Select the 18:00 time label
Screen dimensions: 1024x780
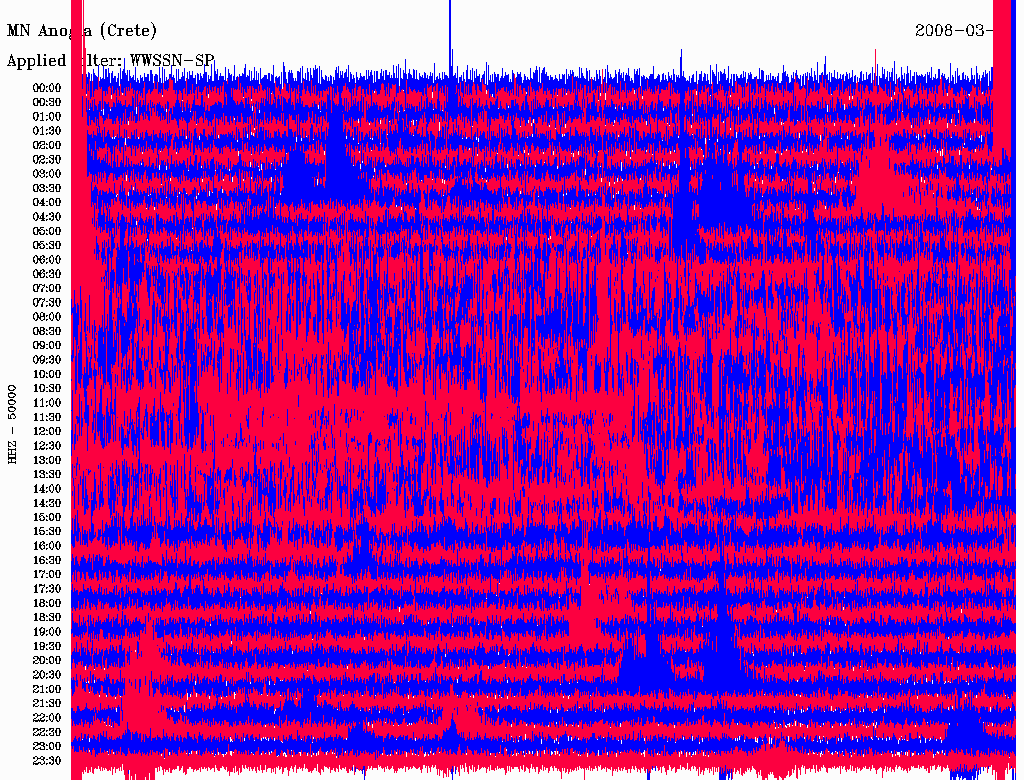(x=47, y=603)
